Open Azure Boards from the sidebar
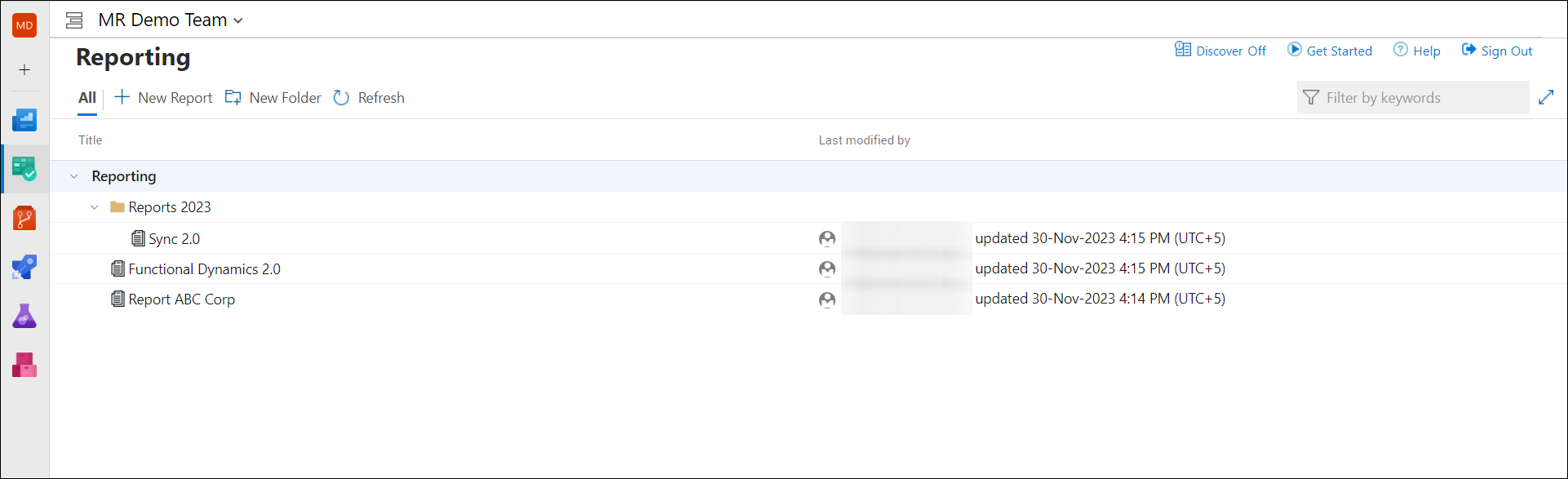 click(x=24, y=121)
